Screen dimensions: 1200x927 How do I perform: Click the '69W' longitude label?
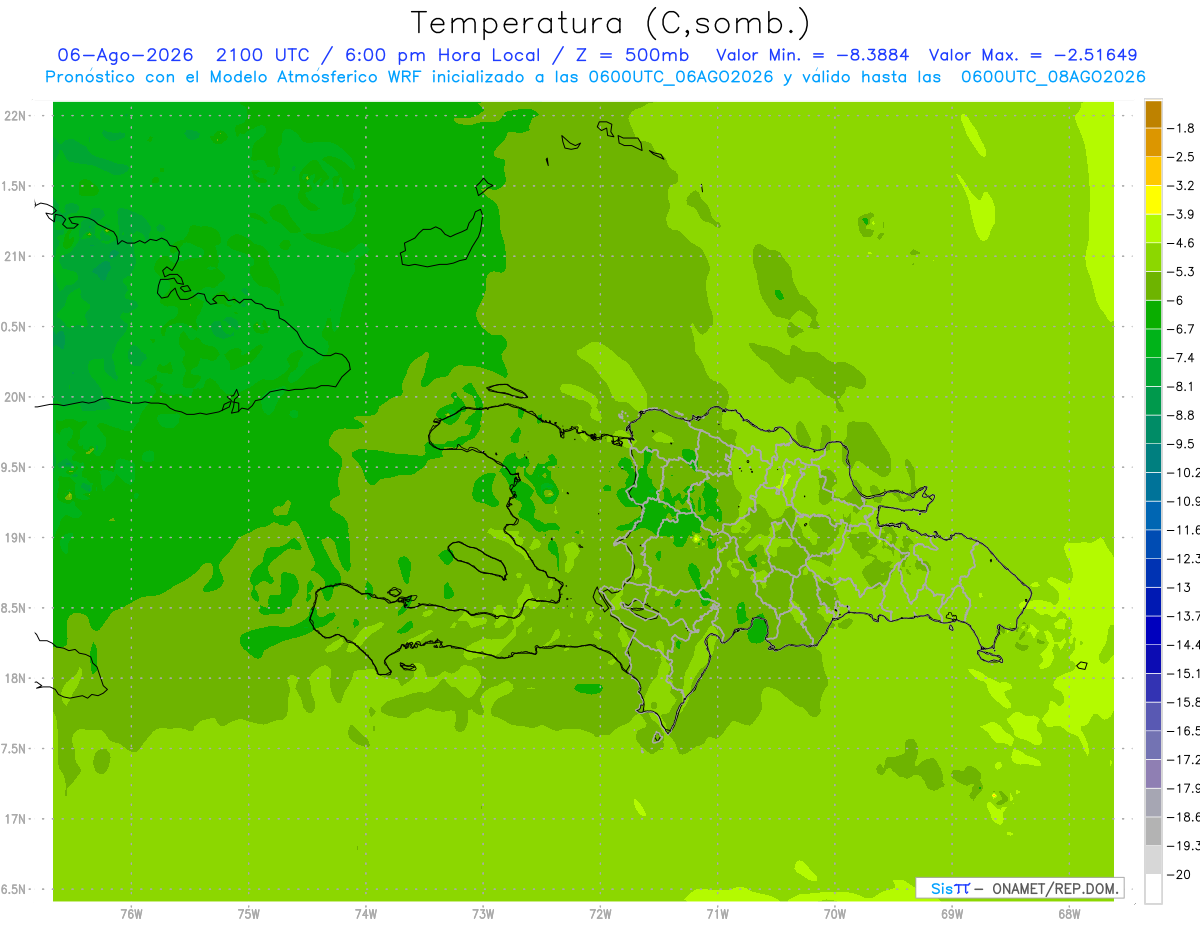[952, 914]
